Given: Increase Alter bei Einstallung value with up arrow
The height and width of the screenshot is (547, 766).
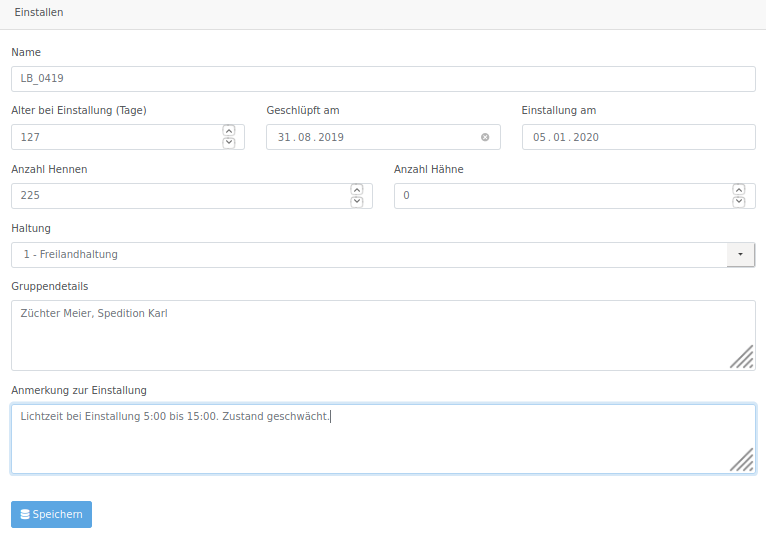Looking at the screenshot, I should point(229,131).
